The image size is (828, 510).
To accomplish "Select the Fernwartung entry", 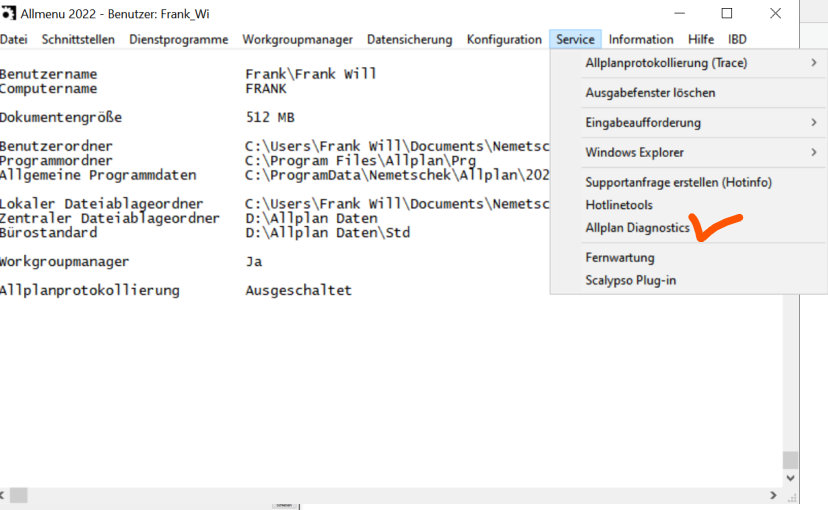I will point(619,258).
